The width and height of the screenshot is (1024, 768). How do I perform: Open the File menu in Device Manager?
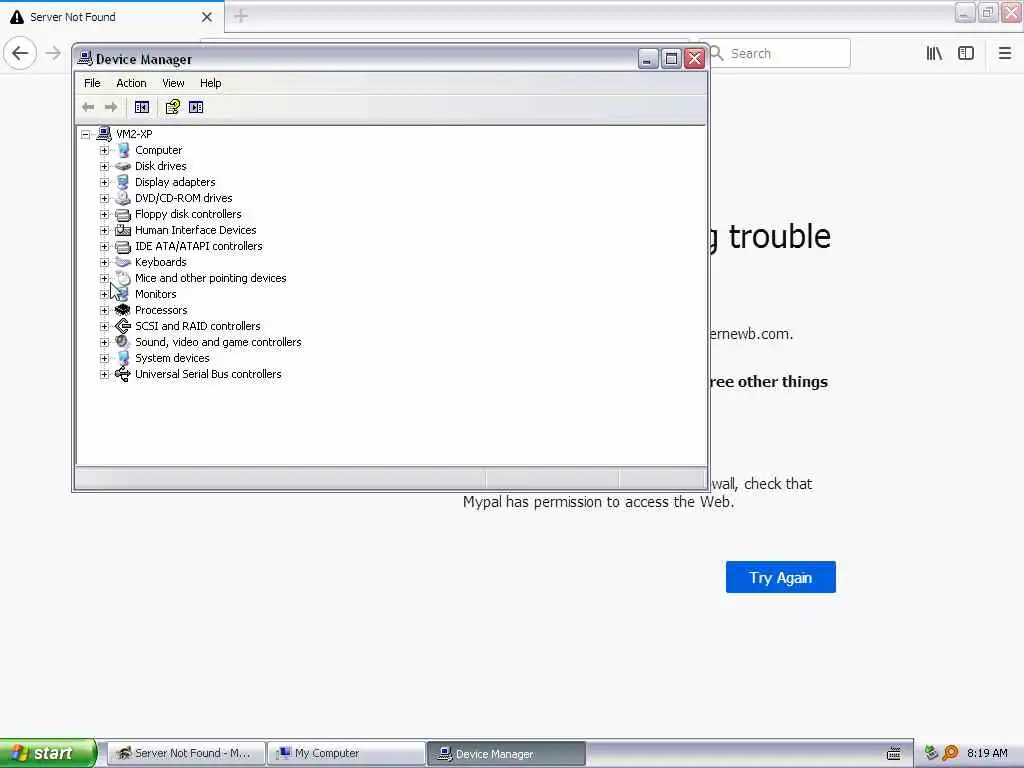click(x=92, y=83)
